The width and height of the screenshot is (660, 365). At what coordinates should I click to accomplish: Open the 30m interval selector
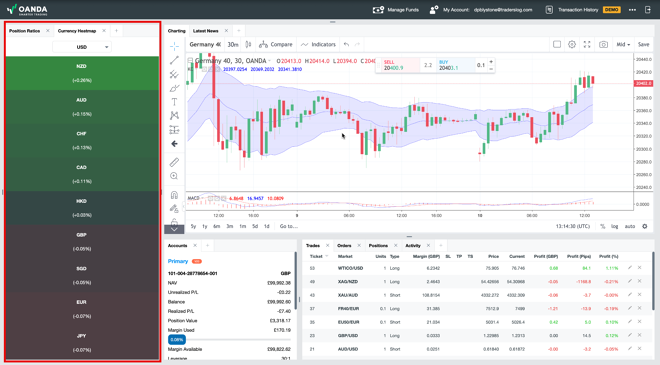(233, 44)
